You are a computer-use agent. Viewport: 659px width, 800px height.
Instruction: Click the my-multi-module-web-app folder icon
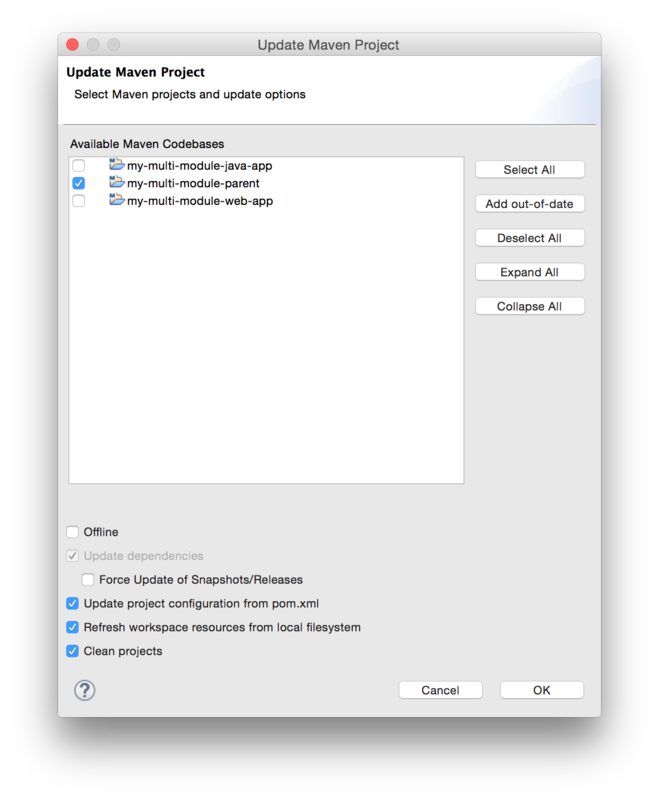pos(117,200)
